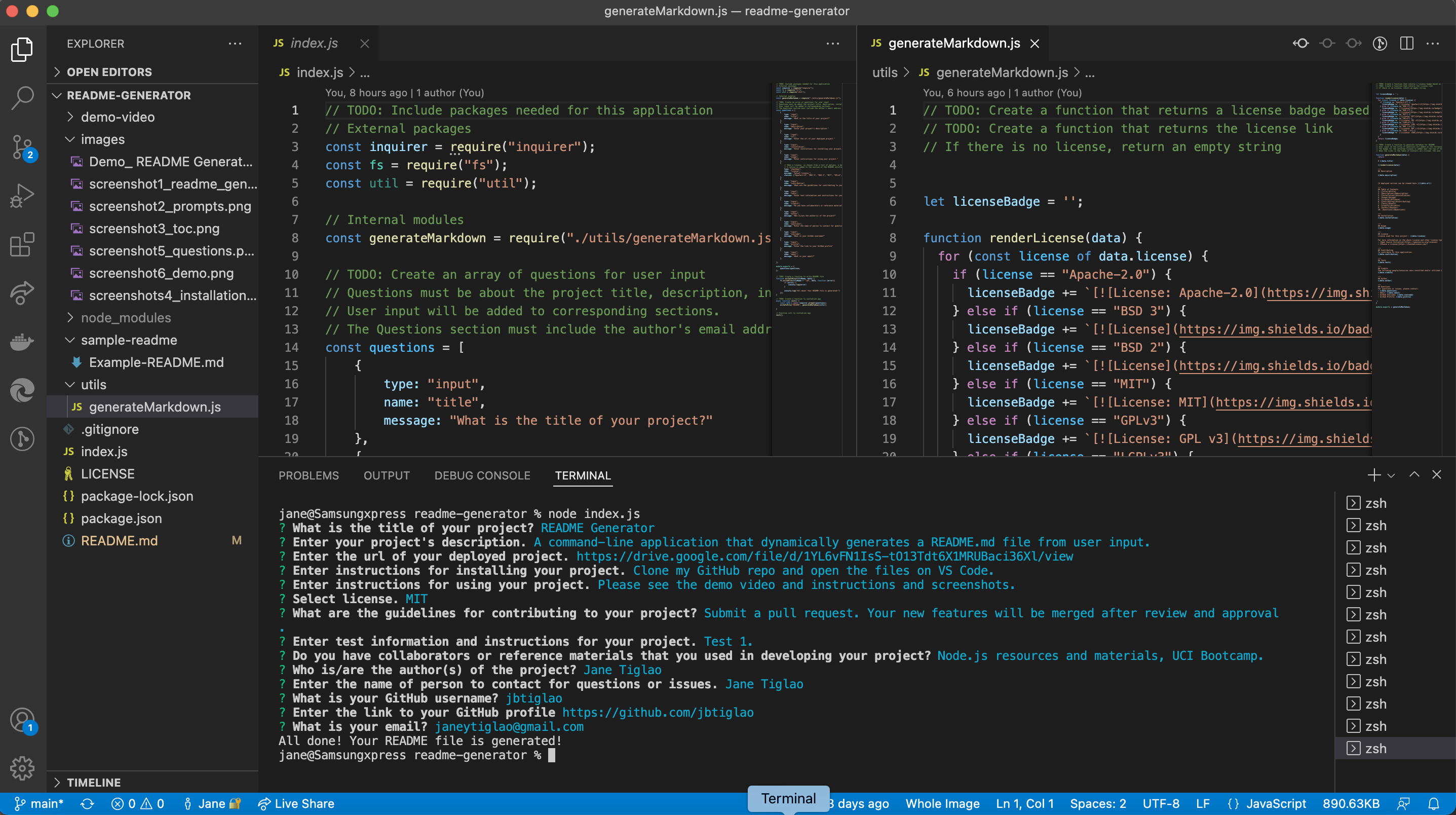Close the index.js editor tab
This screenshot has width=1456, height=815.
365,44
